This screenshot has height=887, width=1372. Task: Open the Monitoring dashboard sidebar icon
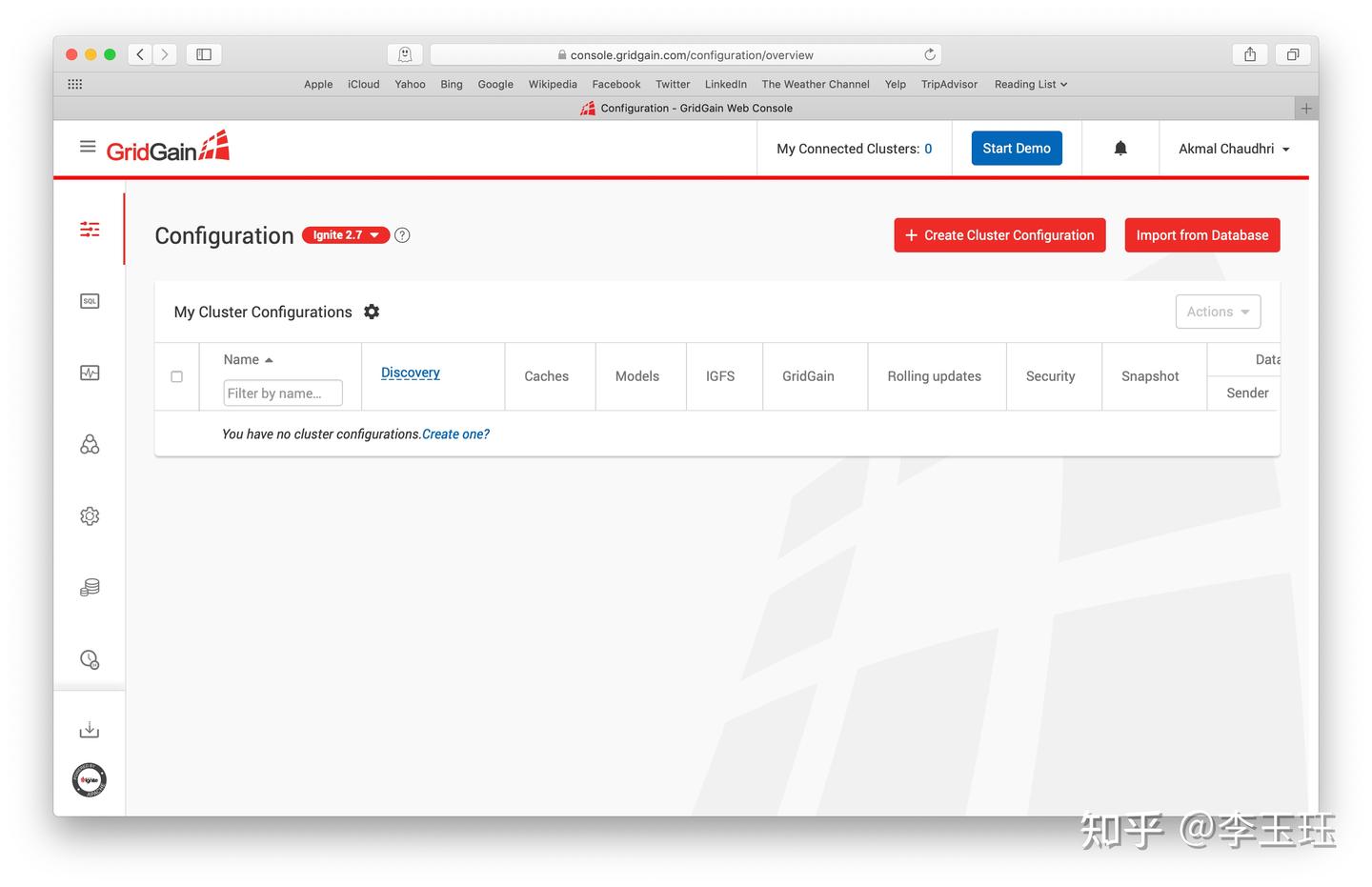pyautogui.click(x=89, y=372)
